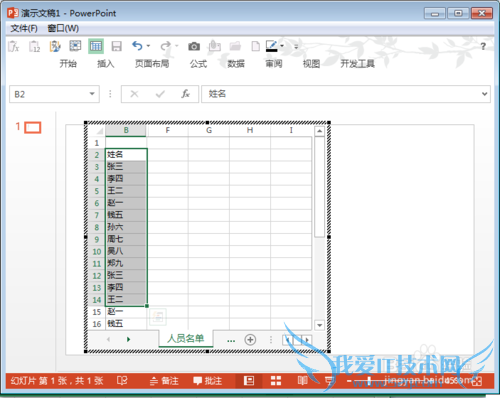Viewport: 500px width, 398px height.
Task: Select slide 1 thumbnail
Action: [x=33, y=127]
